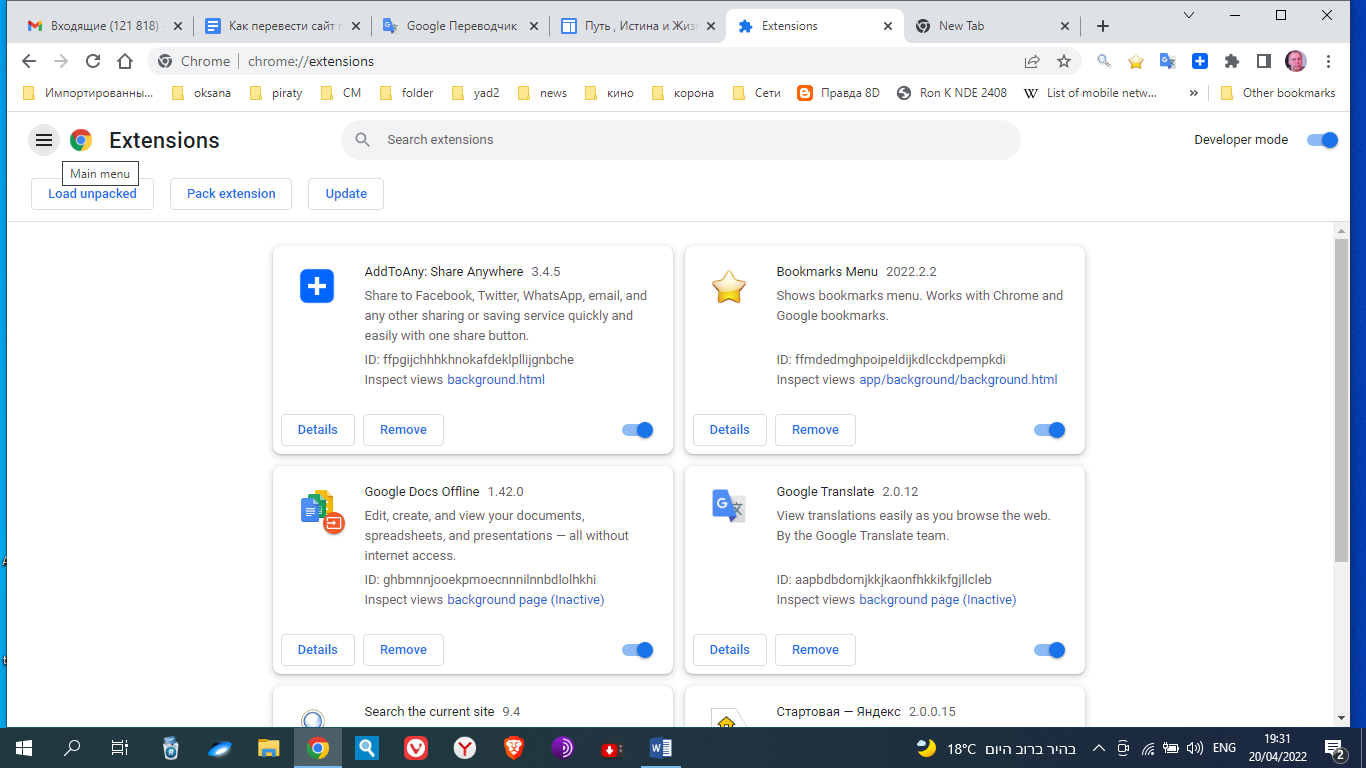Switch to the Как перевести сайт tab
This screenshot has width=1366, height=768.
pos(283,26)
